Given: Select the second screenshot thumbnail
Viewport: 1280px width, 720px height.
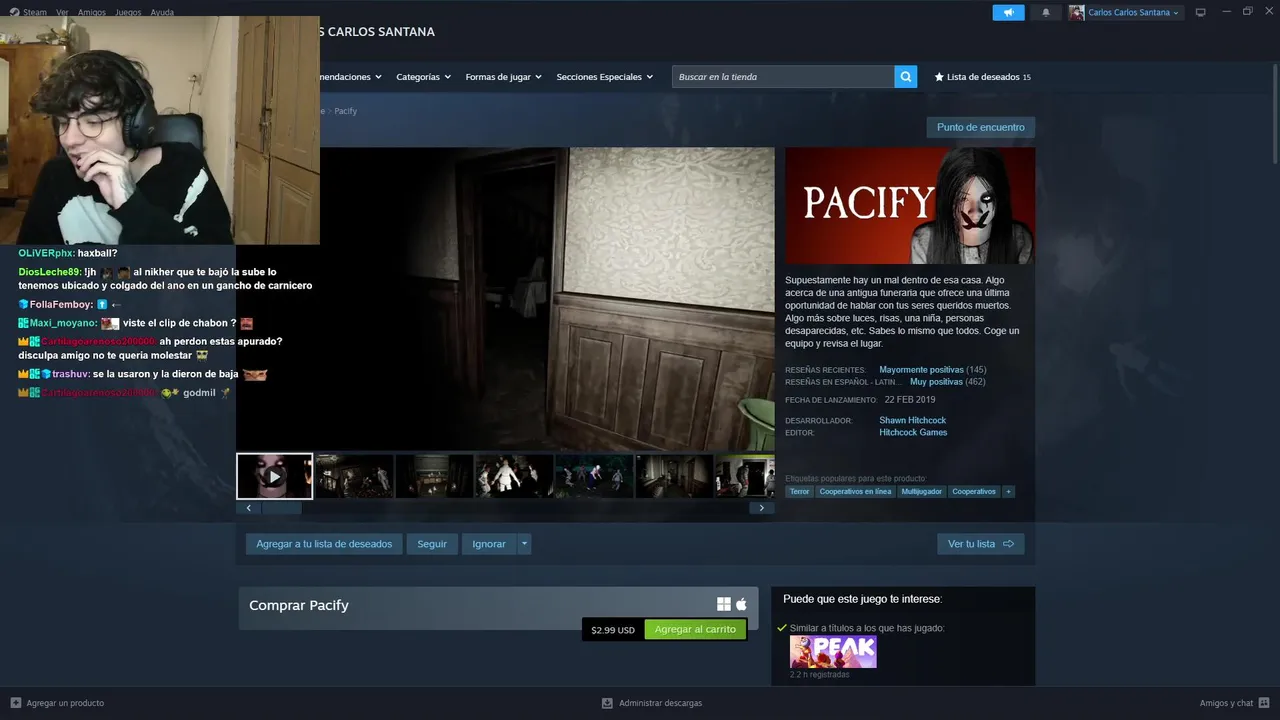Looking at the screenshot, I should pyautogui.click(x=354, y=476).
